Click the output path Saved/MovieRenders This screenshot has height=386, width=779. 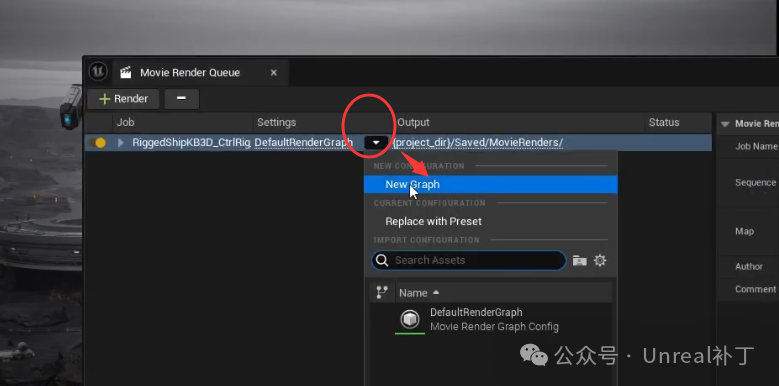478,143
